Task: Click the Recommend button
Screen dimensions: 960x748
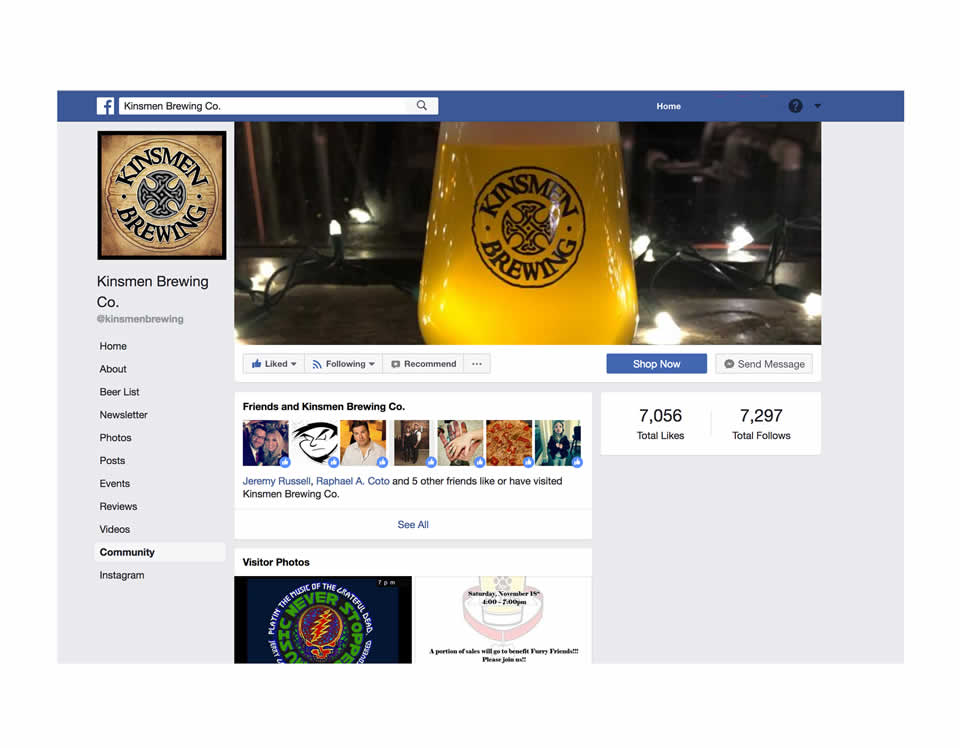Action: 423,364
